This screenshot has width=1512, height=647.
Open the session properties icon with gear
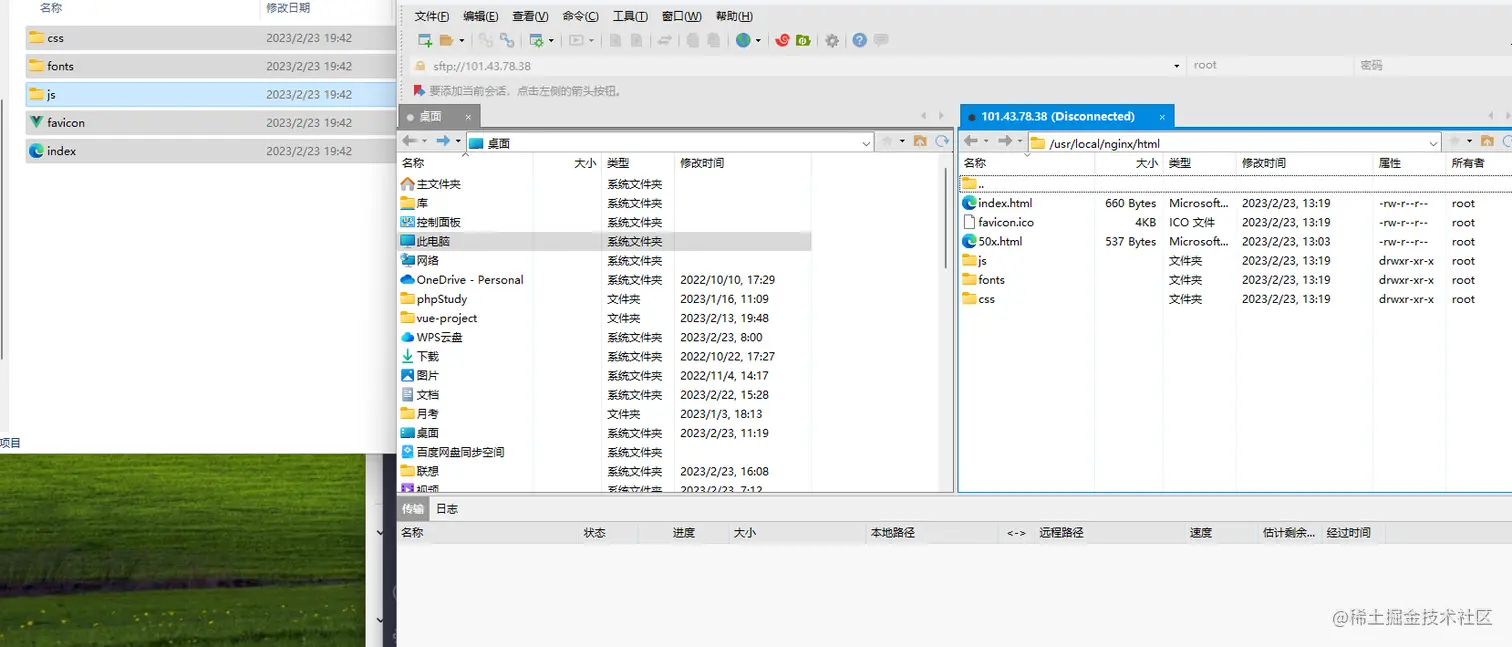point(536,41)
